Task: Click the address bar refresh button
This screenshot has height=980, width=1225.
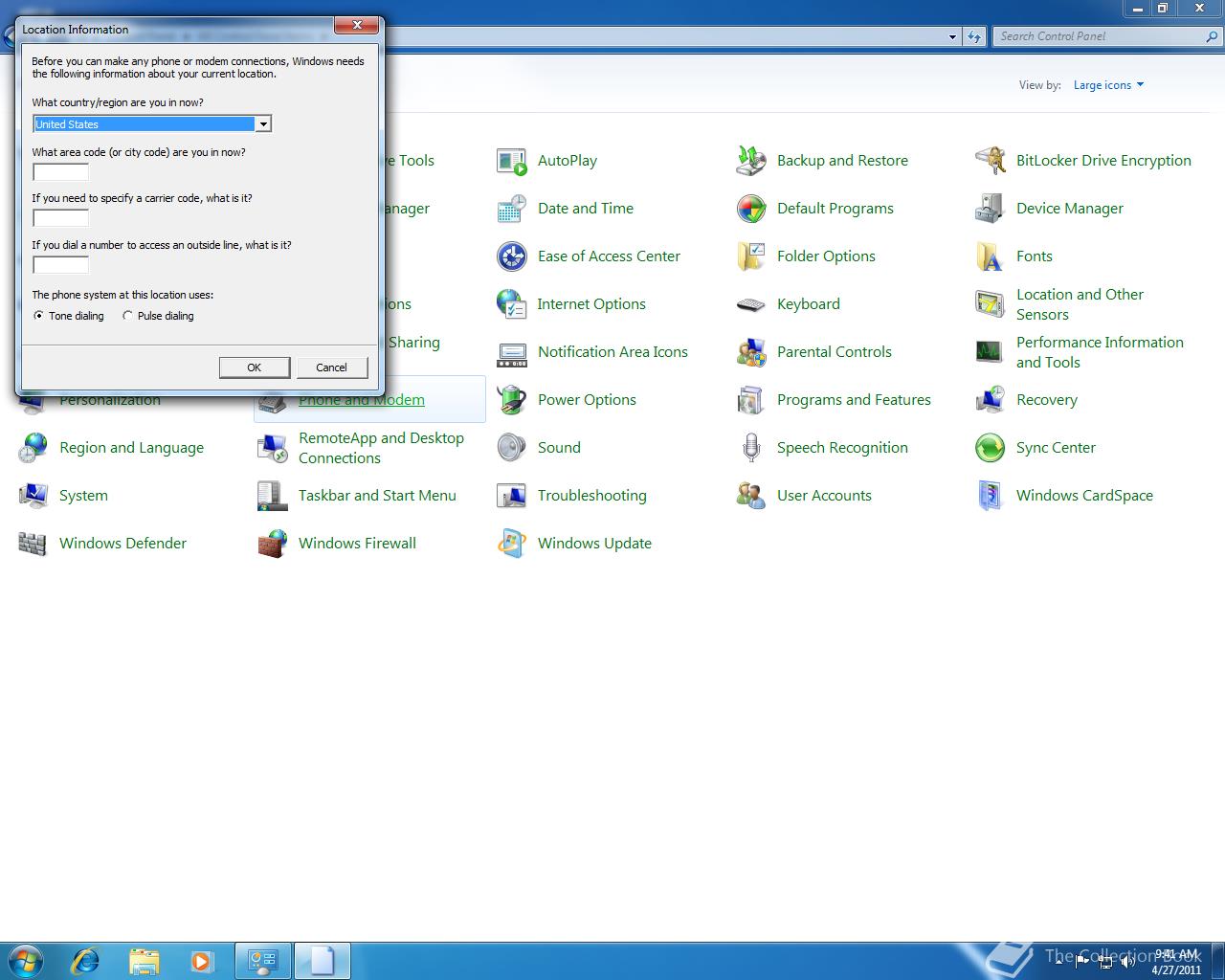Action: tap(974, 37)
